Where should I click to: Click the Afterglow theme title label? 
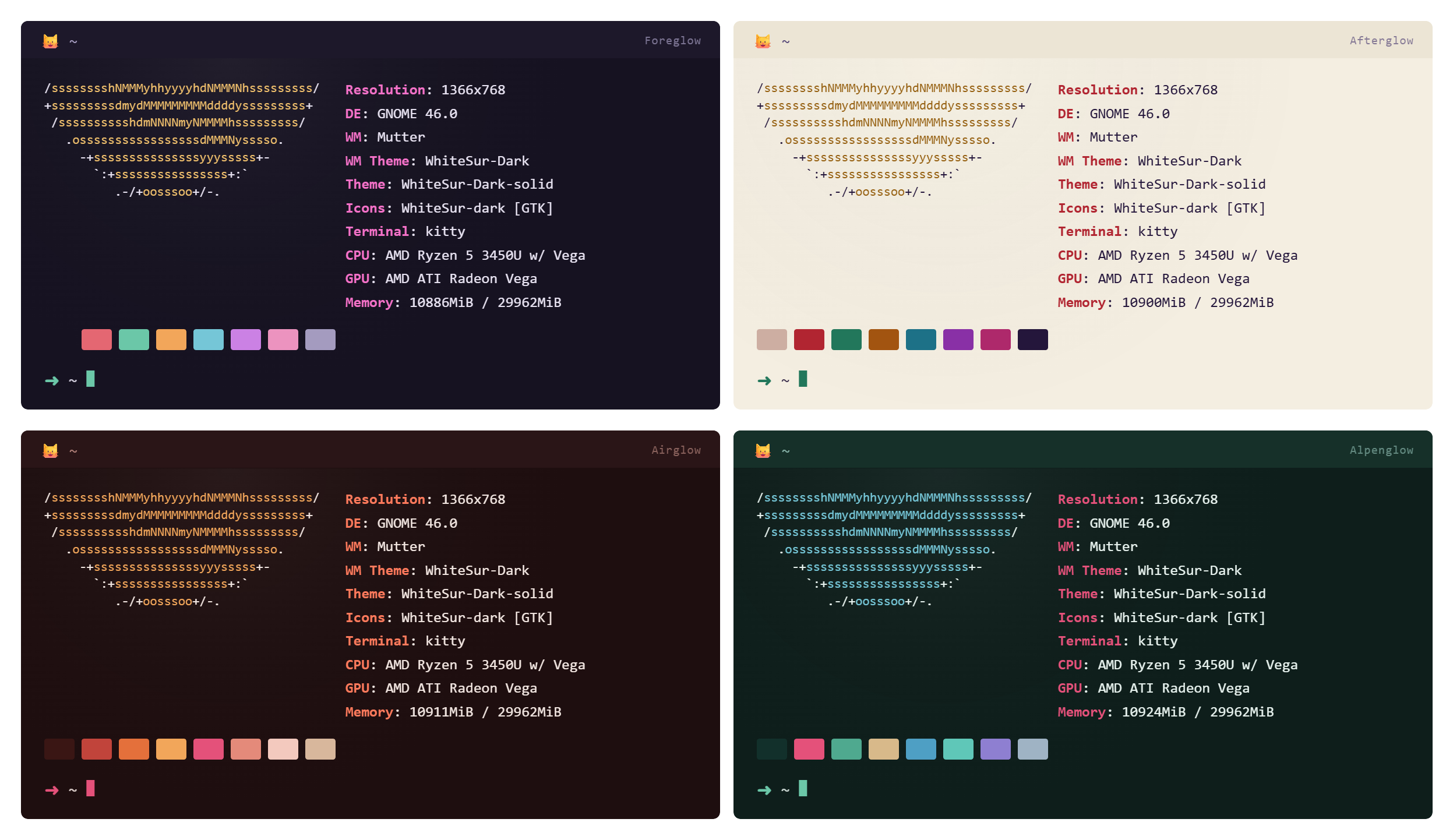[1381, 41]
